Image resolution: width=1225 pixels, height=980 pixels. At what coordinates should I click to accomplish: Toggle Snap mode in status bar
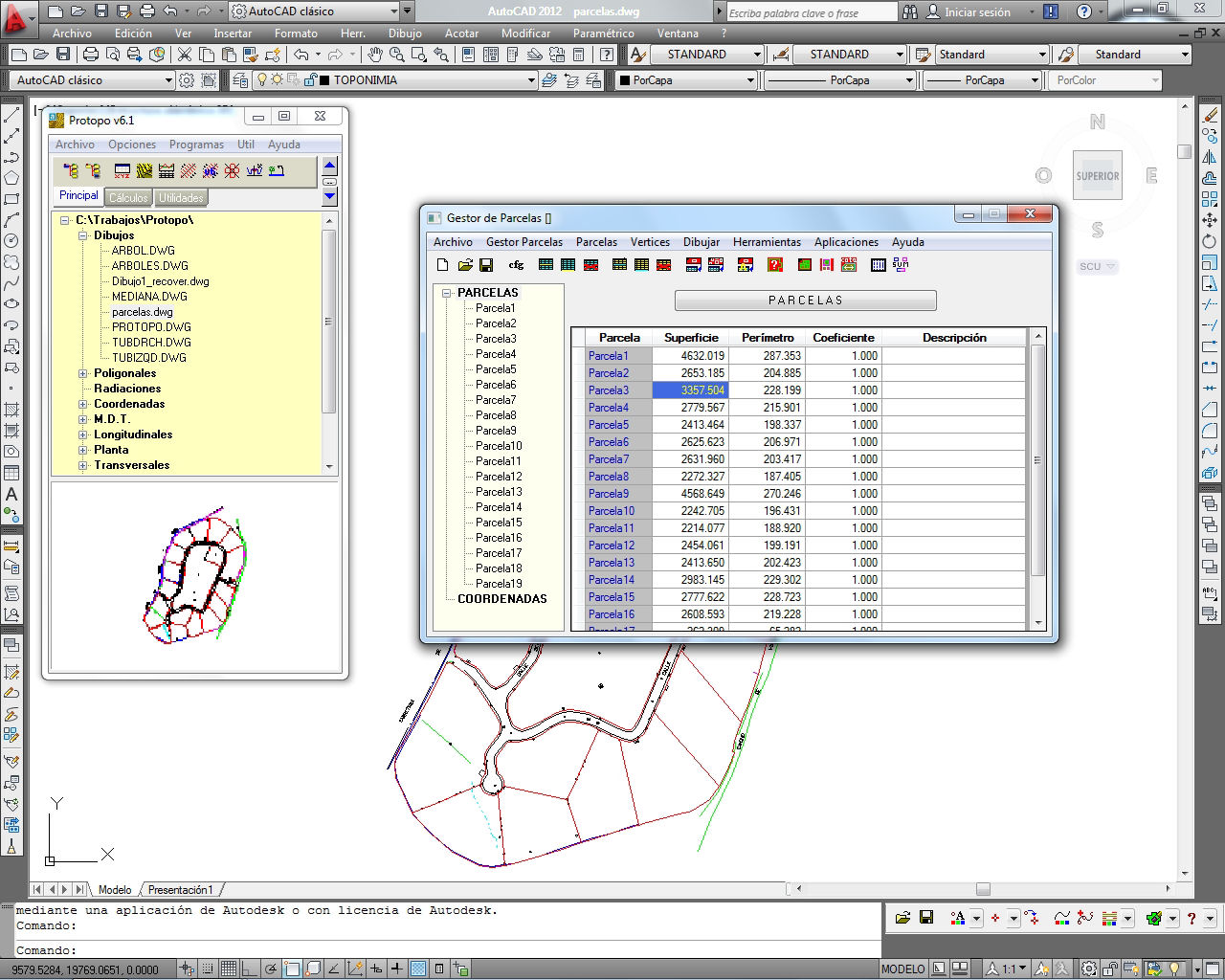209,969
